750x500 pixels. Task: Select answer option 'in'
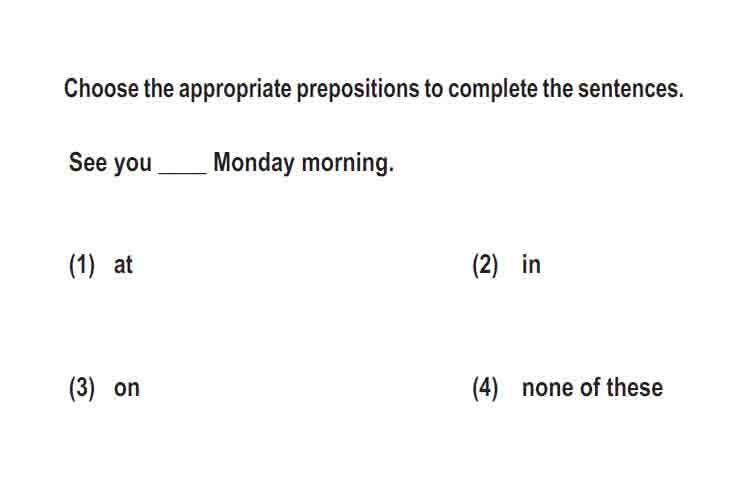point(531,265)
